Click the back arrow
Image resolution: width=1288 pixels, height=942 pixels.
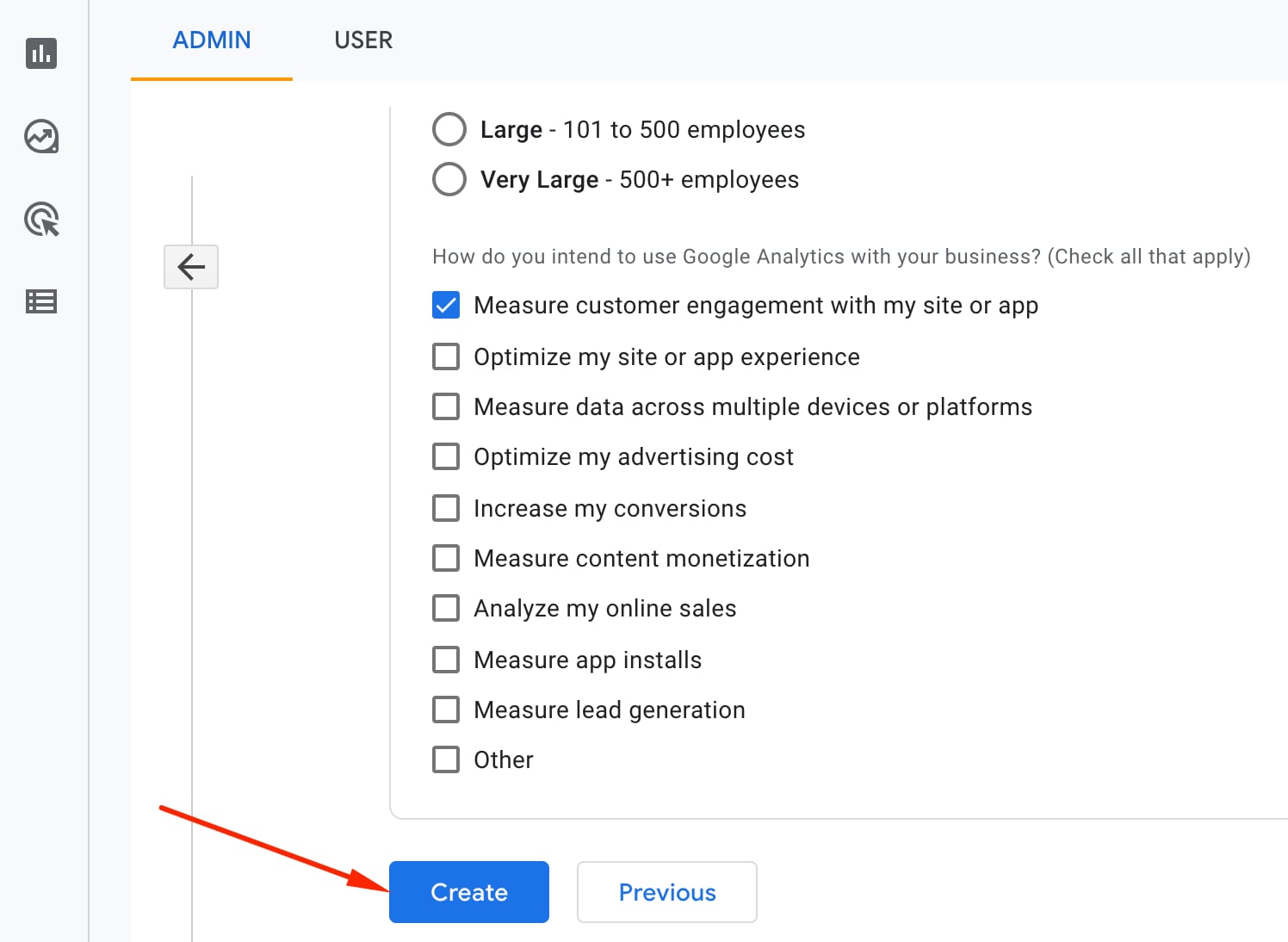click(x=190, y=267)
